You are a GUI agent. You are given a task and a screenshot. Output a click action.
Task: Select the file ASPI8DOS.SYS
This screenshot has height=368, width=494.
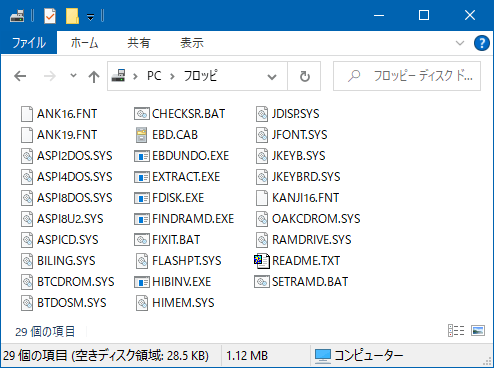pos(67,198)
